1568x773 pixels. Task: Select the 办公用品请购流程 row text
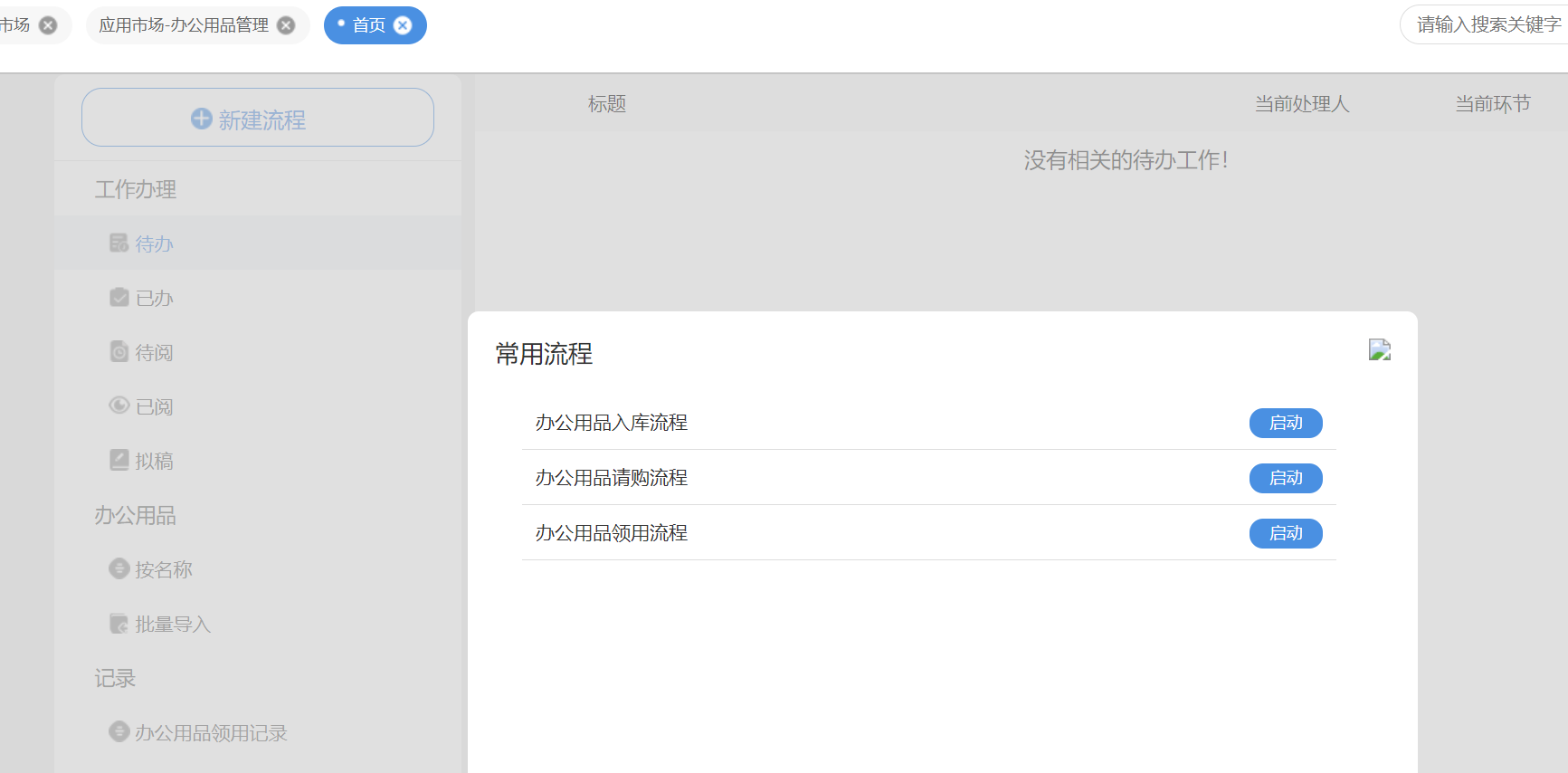pos(612,478)
